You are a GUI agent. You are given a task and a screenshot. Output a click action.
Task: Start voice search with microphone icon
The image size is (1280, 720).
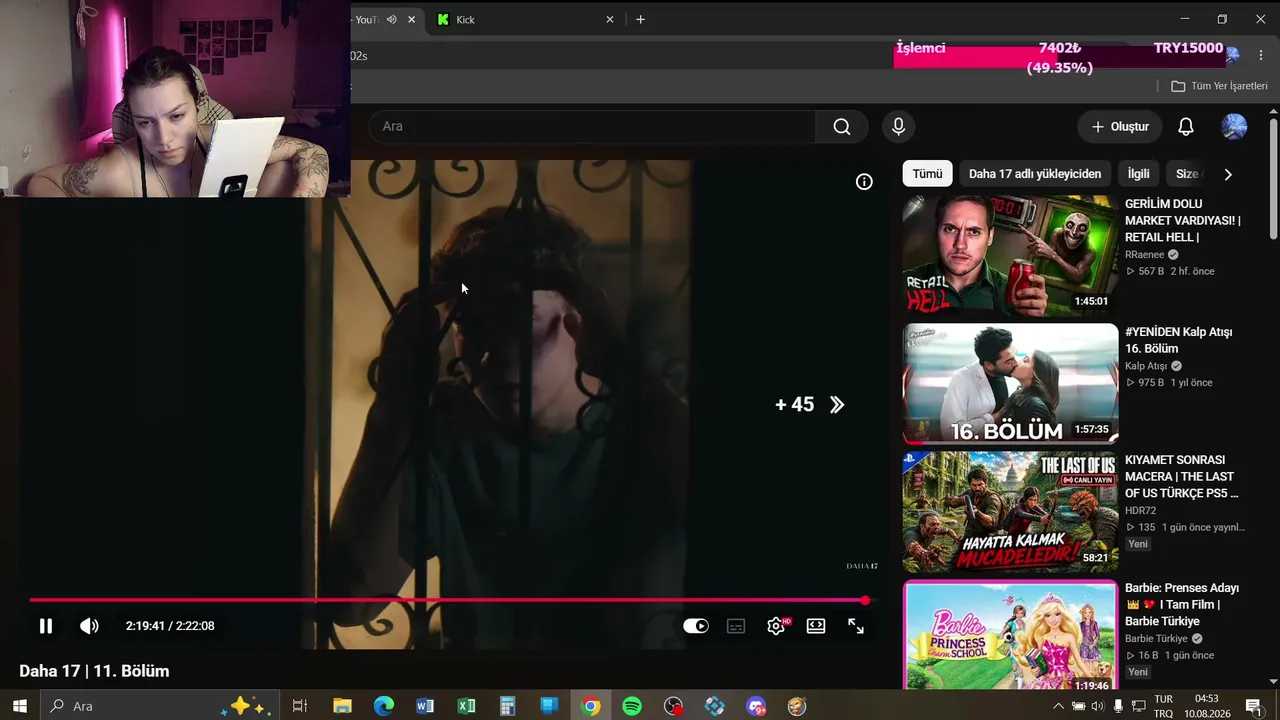point(898,127)
